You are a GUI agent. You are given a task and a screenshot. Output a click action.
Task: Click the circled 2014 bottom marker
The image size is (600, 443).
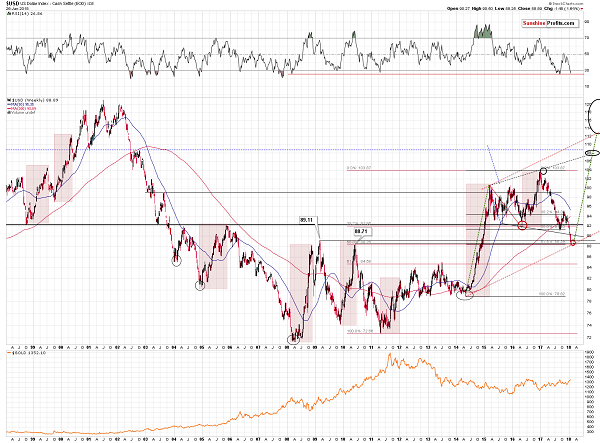[x=464, y=295]
